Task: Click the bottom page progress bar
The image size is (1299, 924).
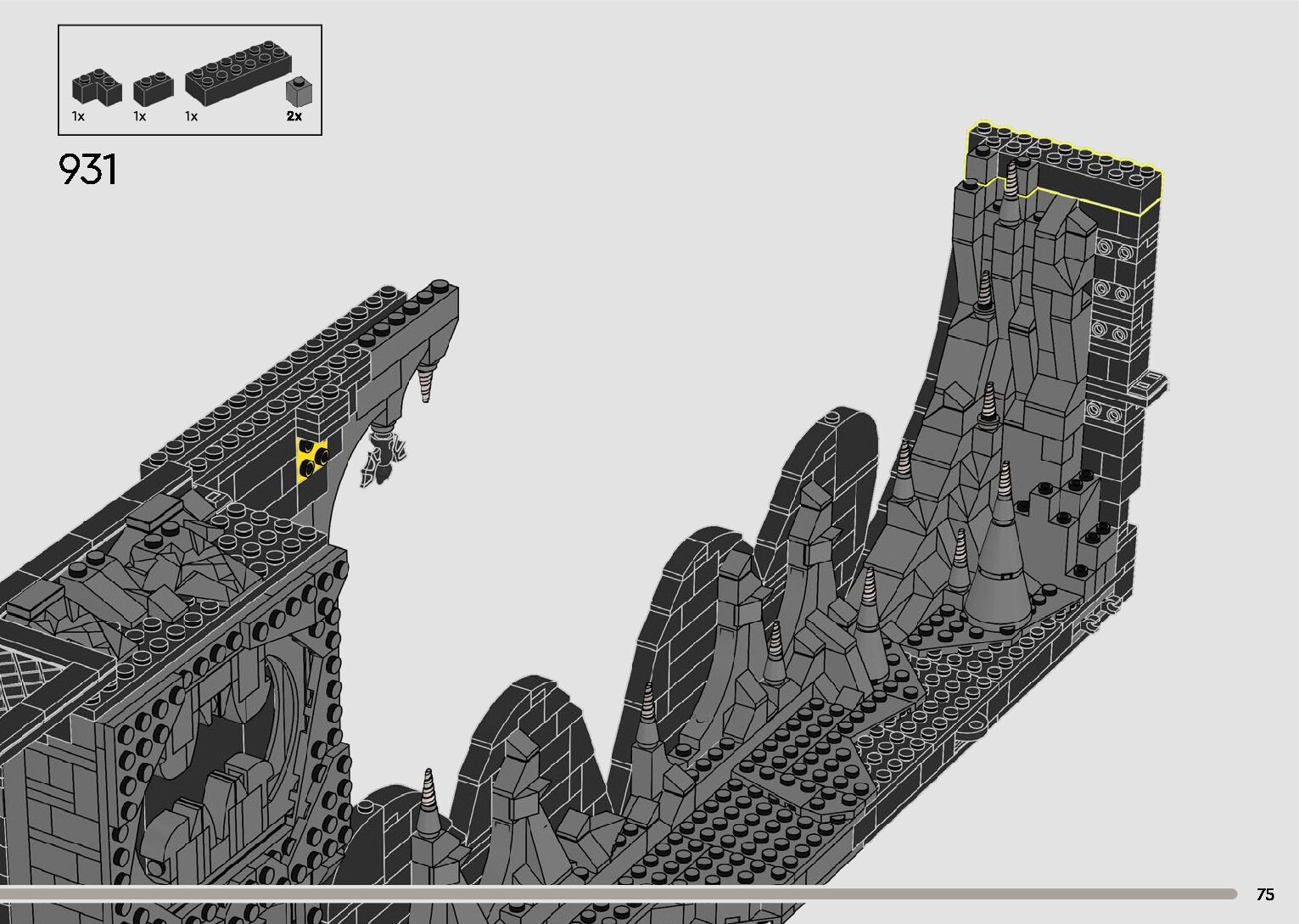Action: [x=619, y=893]
